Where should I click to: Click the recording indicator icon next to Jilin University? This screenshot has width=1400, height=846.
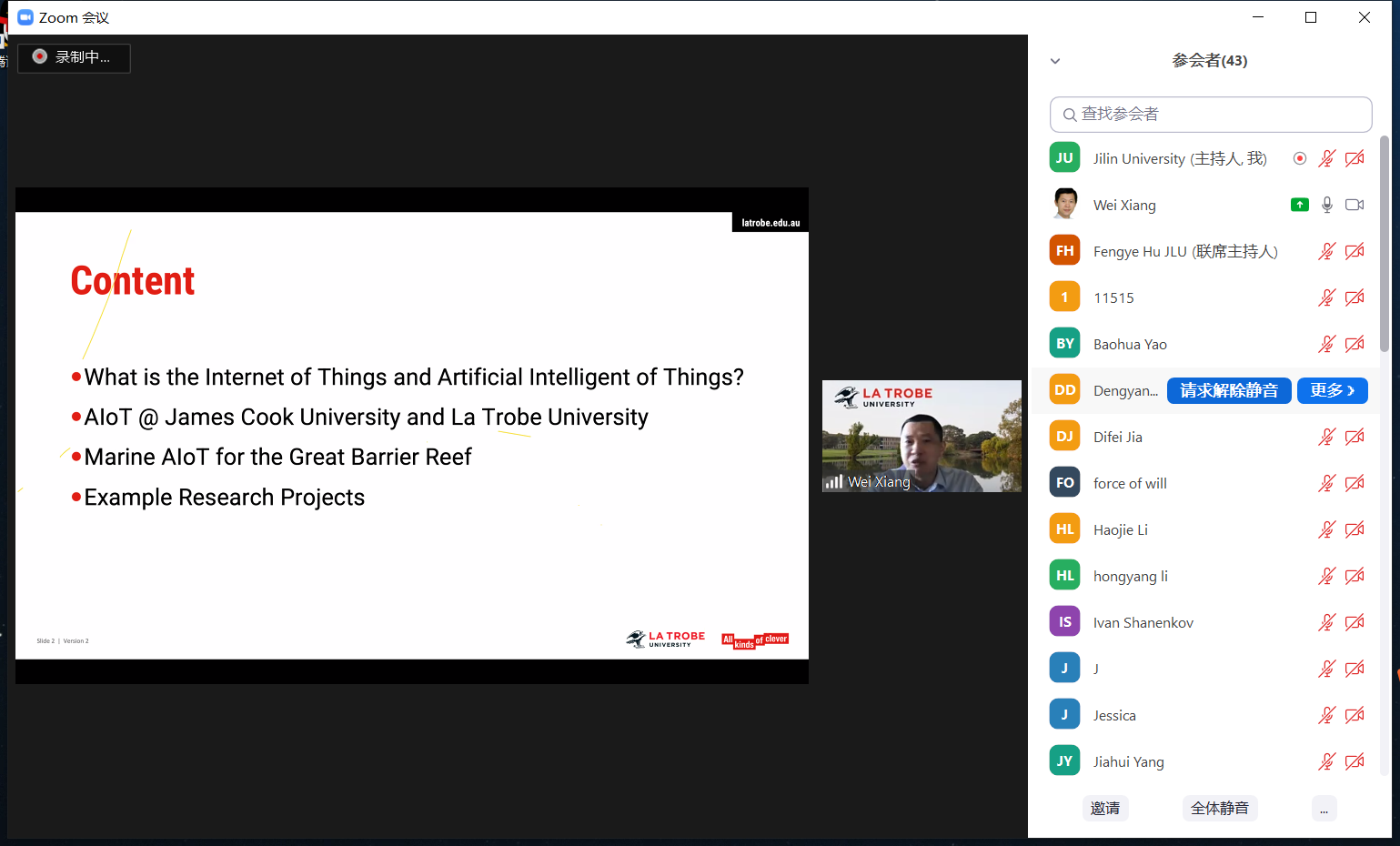point(1300,158)
